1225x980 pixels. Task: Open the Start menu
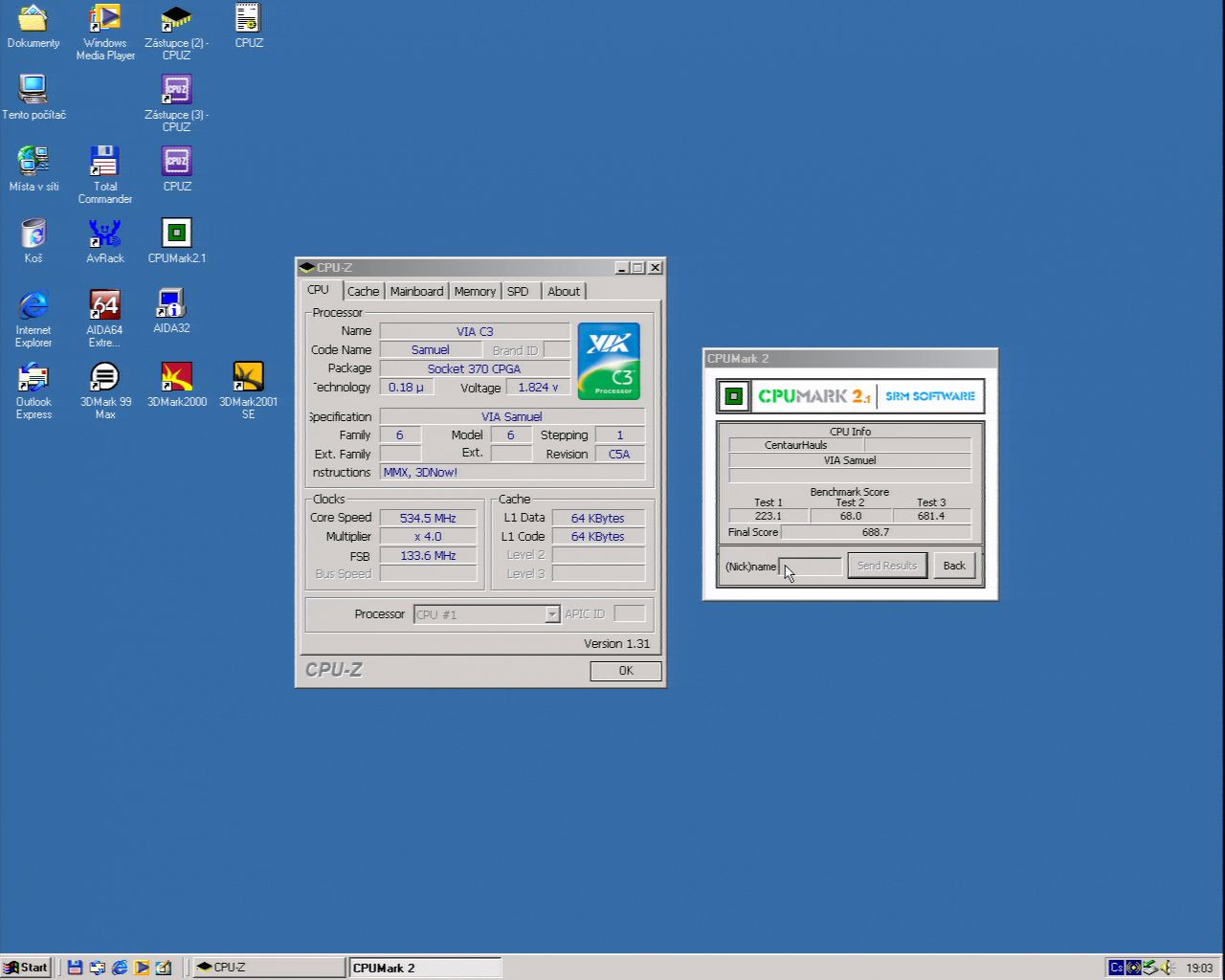[26, 968]
